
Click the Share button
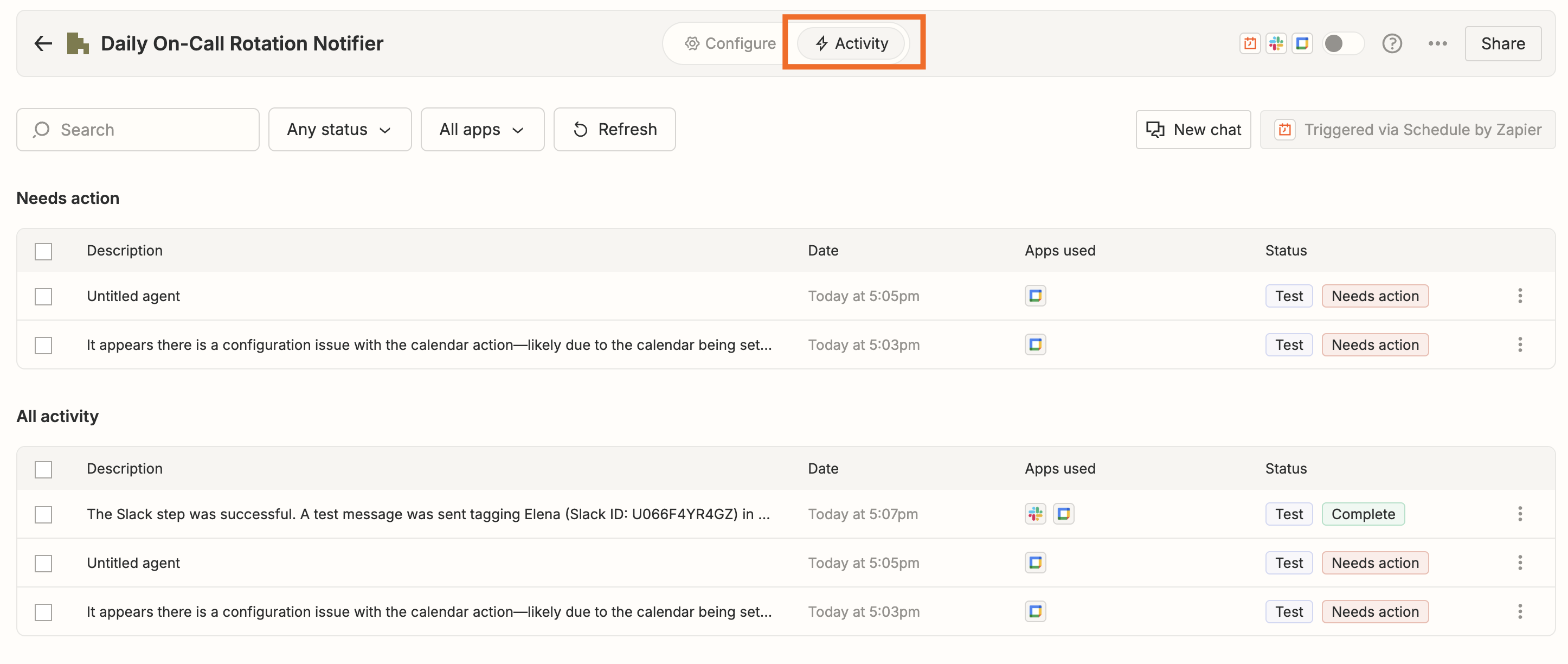[1502, 43]
